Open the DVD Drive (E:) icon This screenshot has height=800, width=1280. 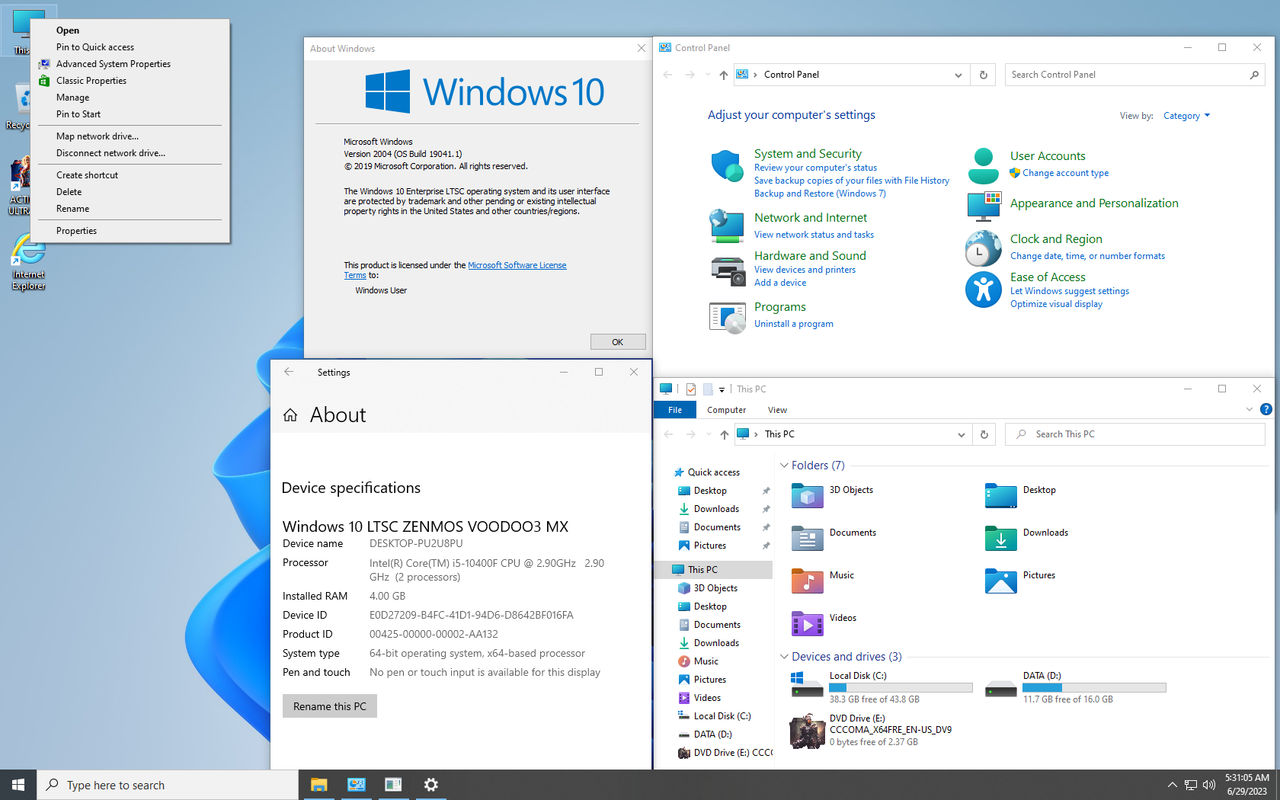pyautogui.click(x=807, y=732)
